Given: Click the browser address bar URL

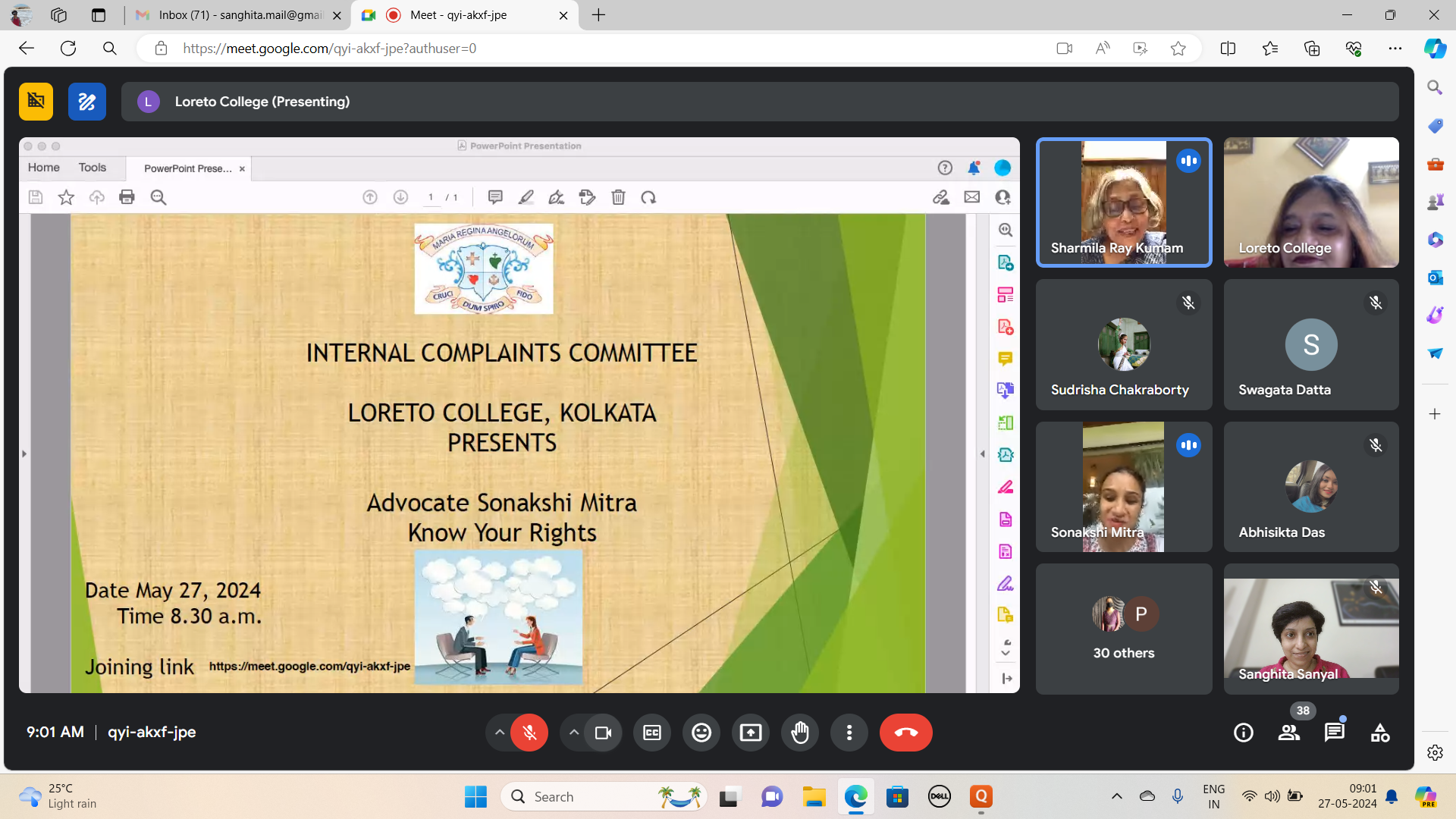Looking at the screenshot, I should pos(329,49).
